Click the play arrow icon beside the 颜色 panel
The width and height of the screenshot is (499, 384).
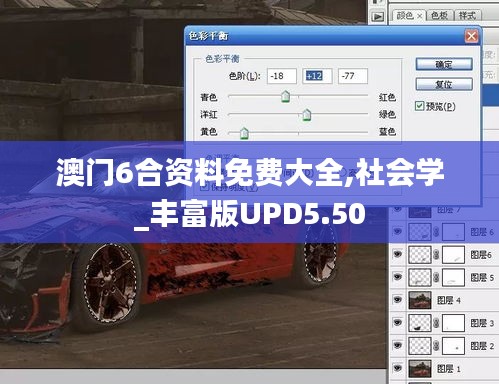[378, 16]
